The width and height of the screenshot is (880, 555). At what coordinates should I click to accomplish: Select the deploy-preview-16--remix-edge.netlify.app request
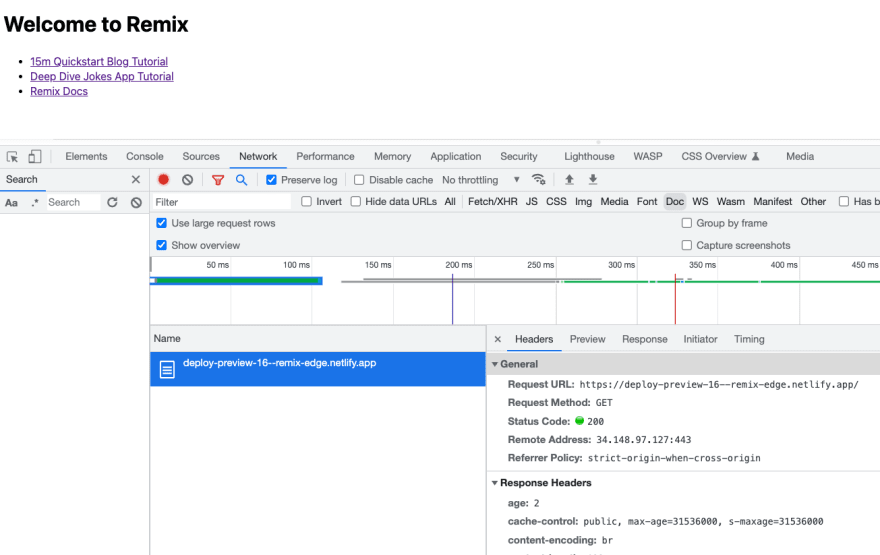click(318, 369)
